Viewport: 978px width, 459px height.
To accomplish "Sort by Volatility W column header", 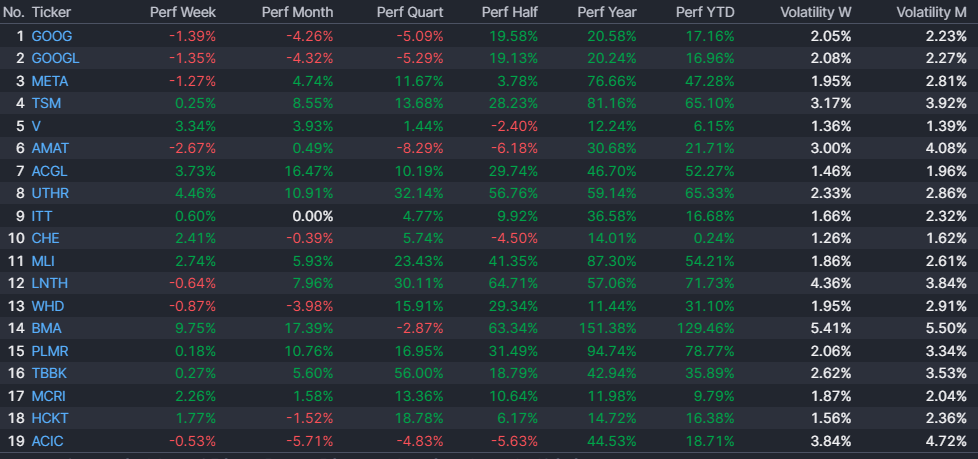I will click(x=815, y=12).
